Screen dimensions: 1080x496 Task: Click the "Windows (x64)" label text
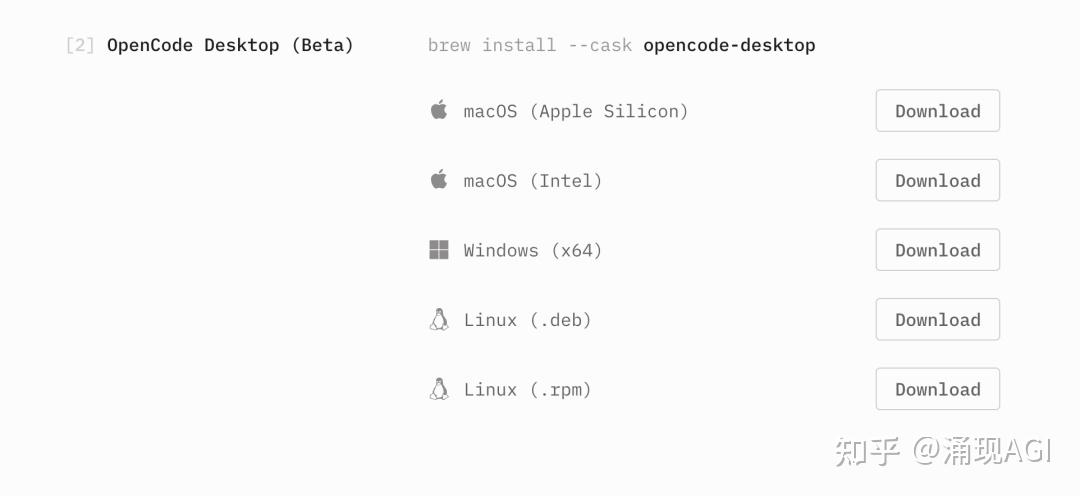coord(533,251)
